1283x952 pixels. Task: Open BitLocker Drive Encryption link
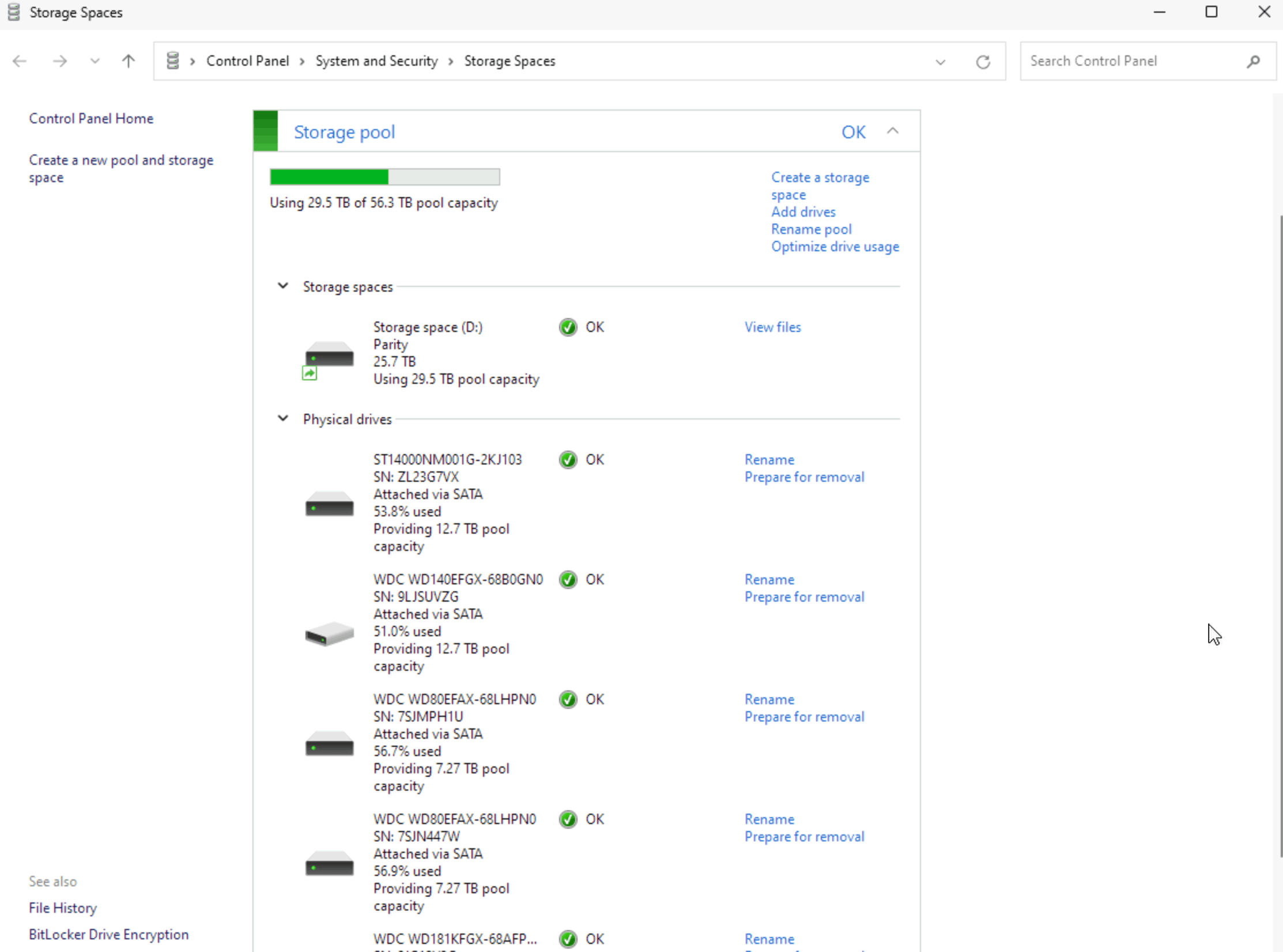point(108,935)
